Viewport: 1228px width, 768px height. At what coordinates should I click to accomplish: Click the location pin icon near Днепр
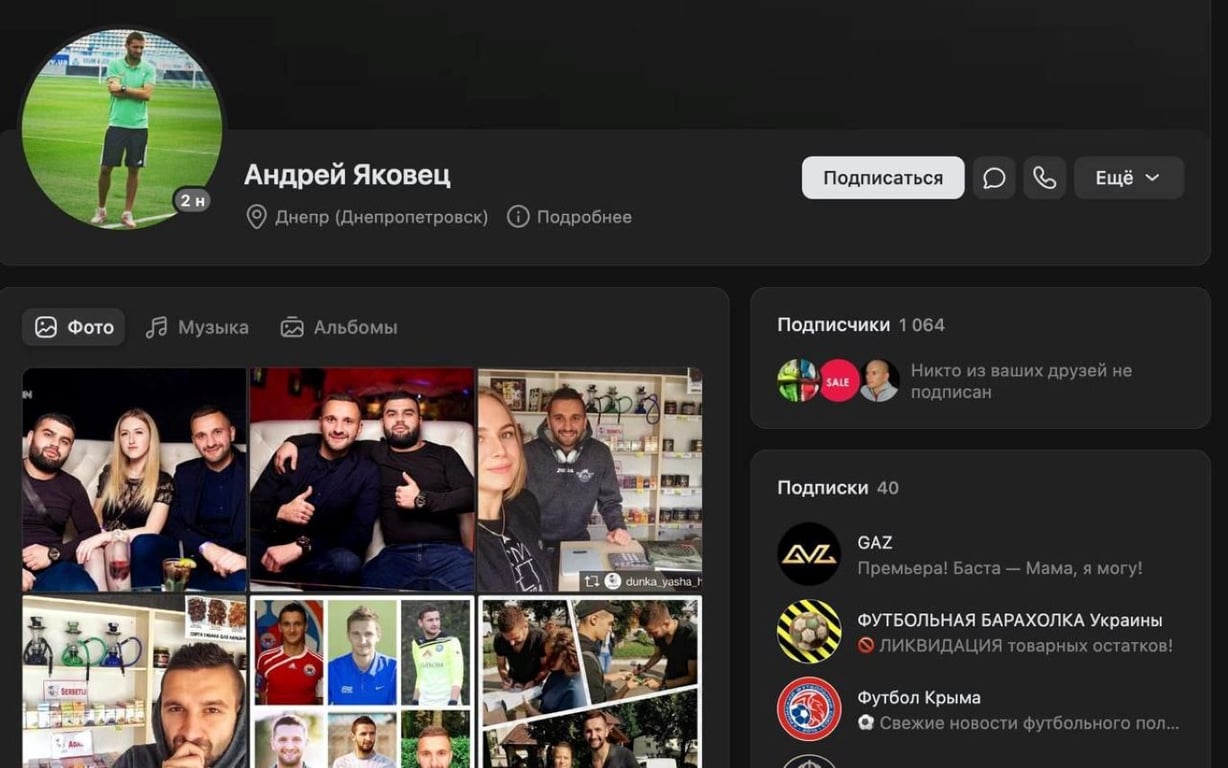pyautogui.click(x=255, y=216)
